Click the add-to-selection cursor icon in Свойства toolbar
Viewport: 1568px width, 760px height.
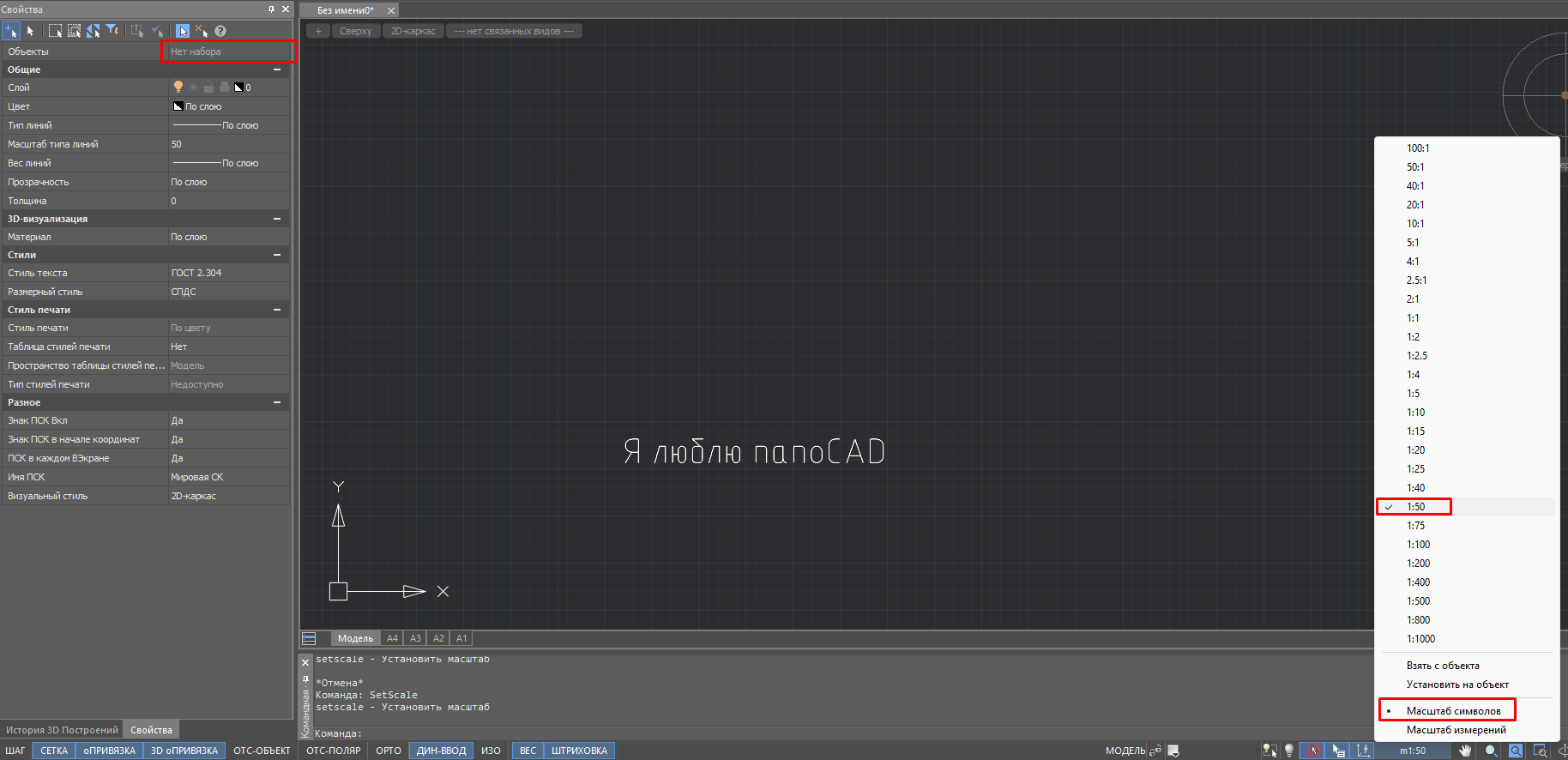click(11, 31)
